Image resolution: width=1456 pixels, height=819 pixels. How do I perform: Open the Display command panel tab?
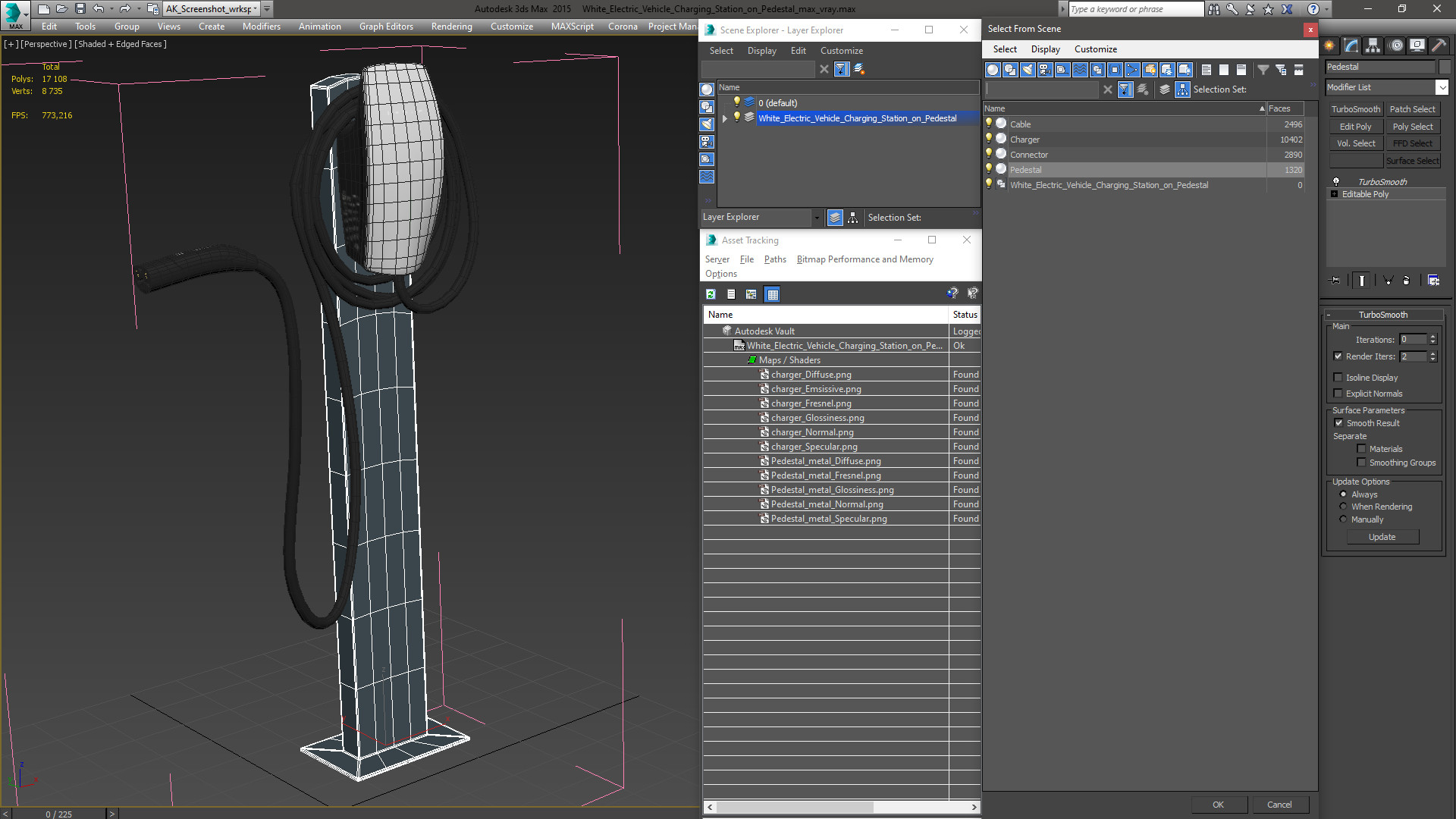pyautogui.click(x=1417, y=46)
